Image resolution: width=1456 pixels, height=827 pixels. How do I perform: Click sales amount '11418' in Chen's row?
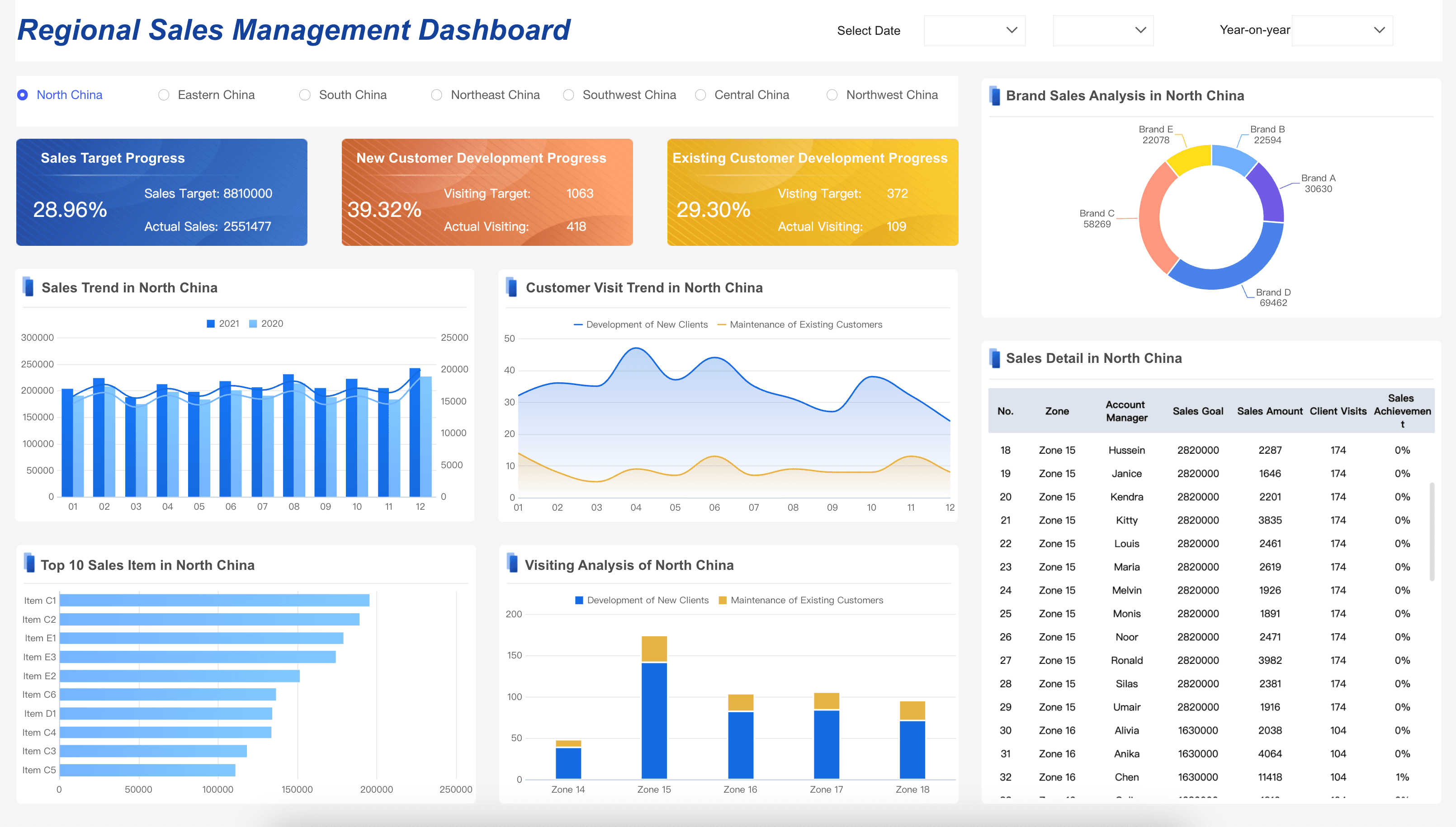pyautogui.click(x=1270, y=777)
